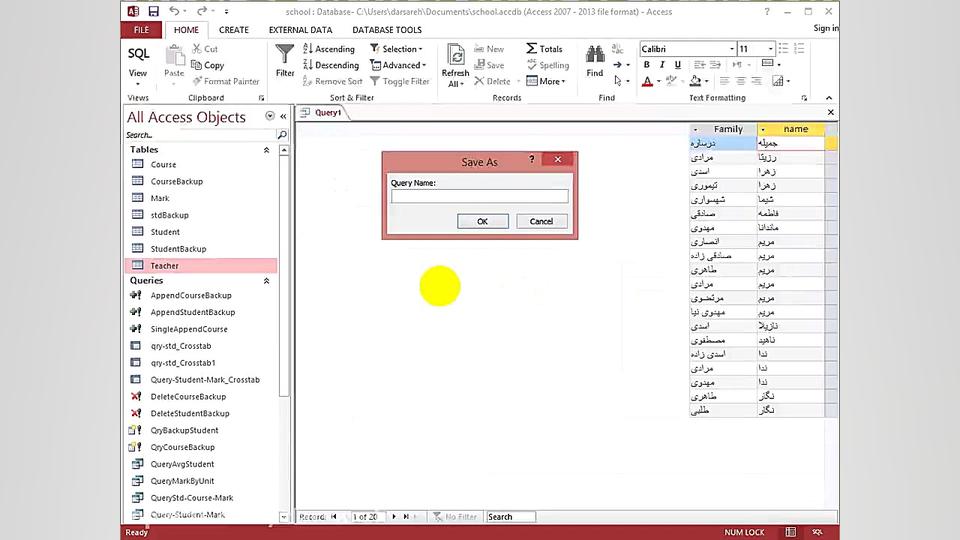The width and height of the screenshot is (960, 540).
Task: Click the Query Name text field
Action: coord(479,196)
